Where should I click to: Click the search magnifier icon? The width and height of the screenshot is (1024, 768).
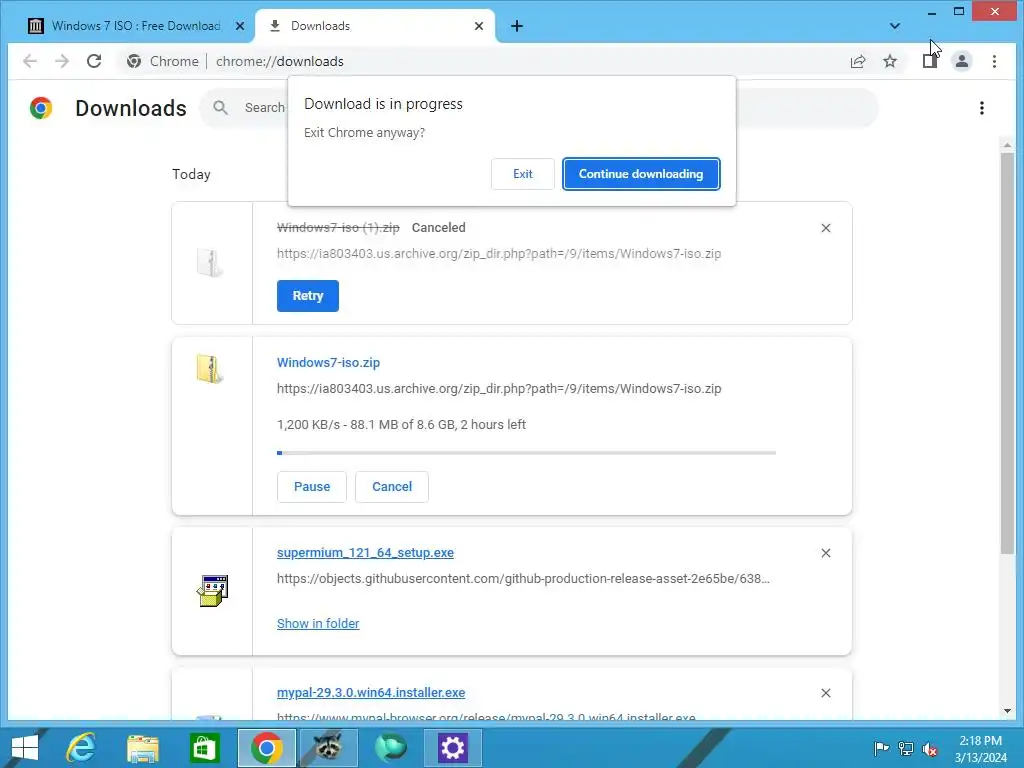pos(221,108)
